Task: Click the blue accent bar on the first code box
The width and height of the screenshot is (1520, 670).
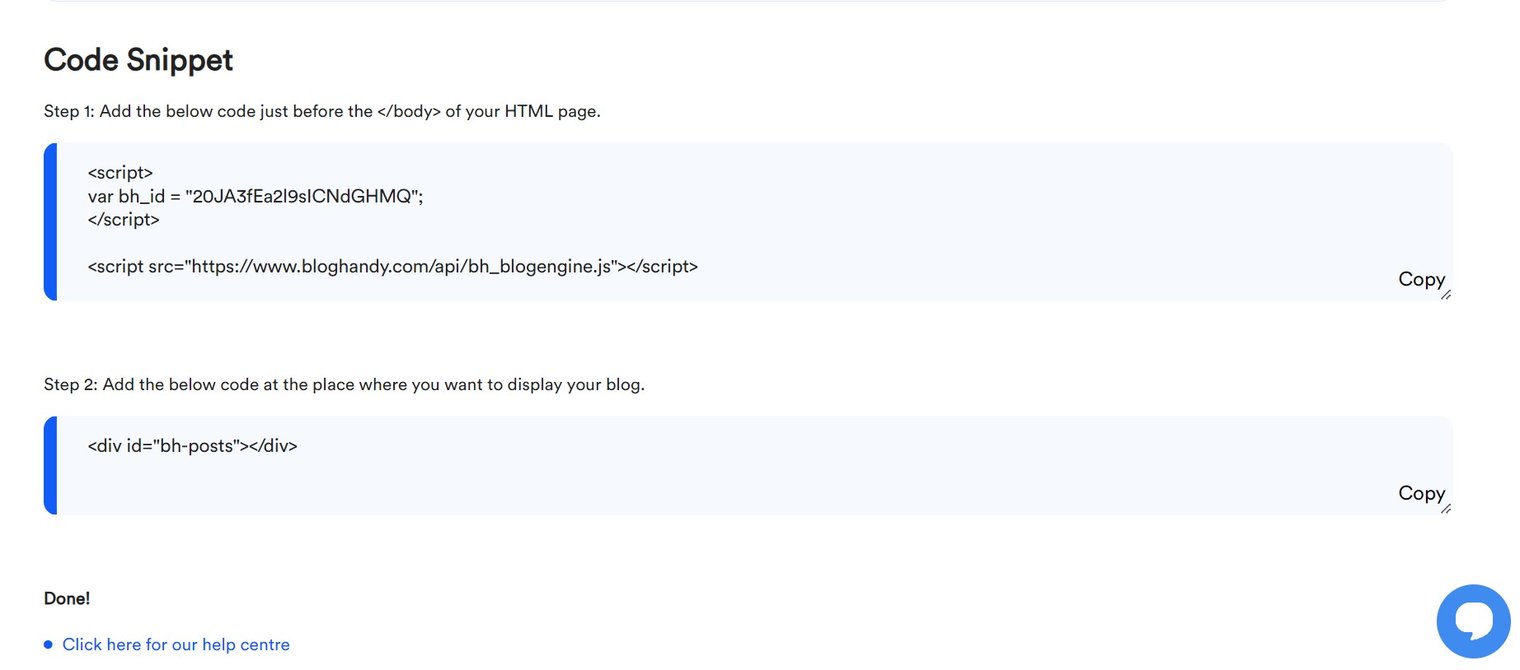Action: pos(49,220)
